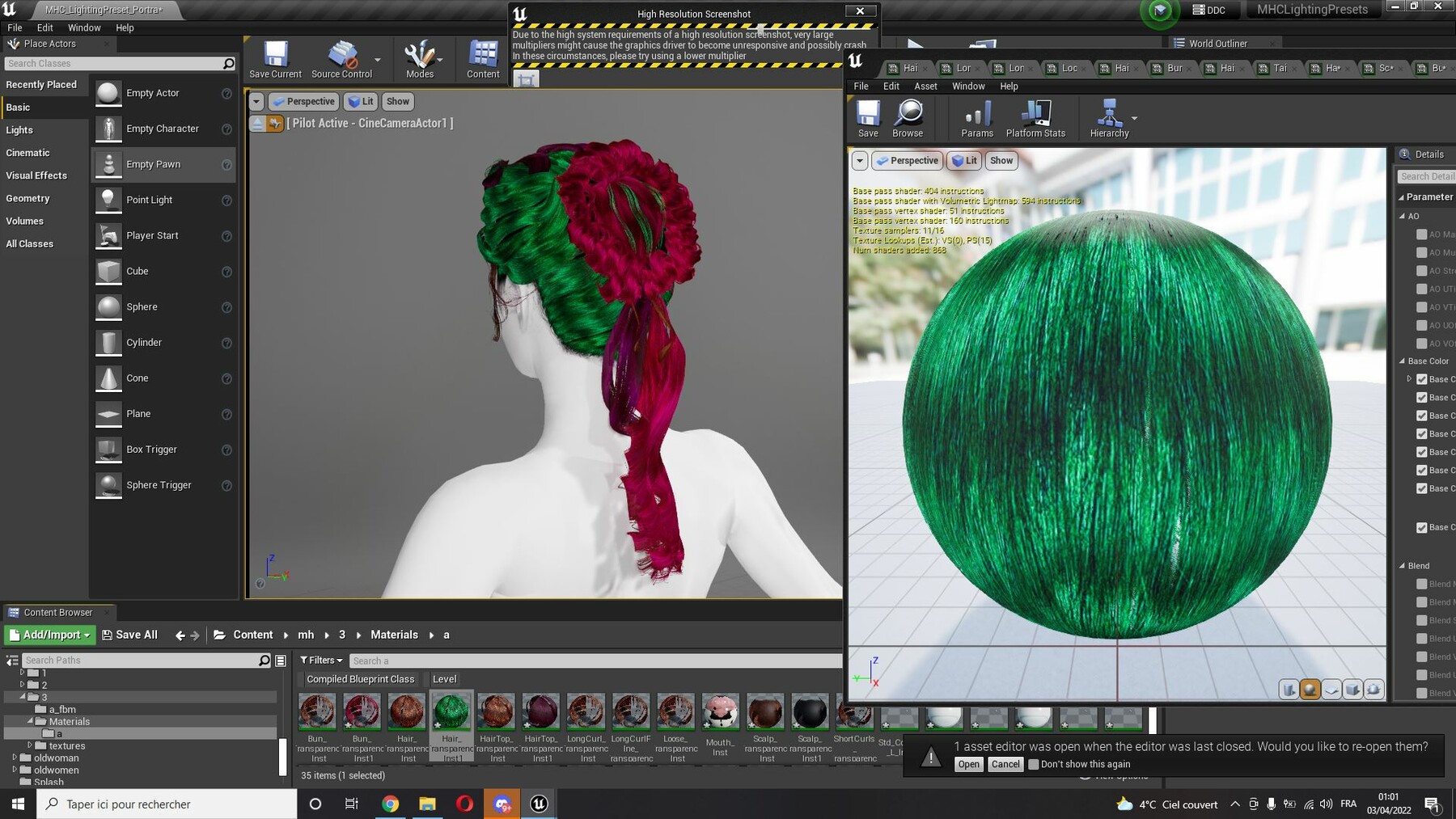Viewport: 1456px width, 819px height.
Task: Open Content from the main toolbar
Action: click(483, 60)
